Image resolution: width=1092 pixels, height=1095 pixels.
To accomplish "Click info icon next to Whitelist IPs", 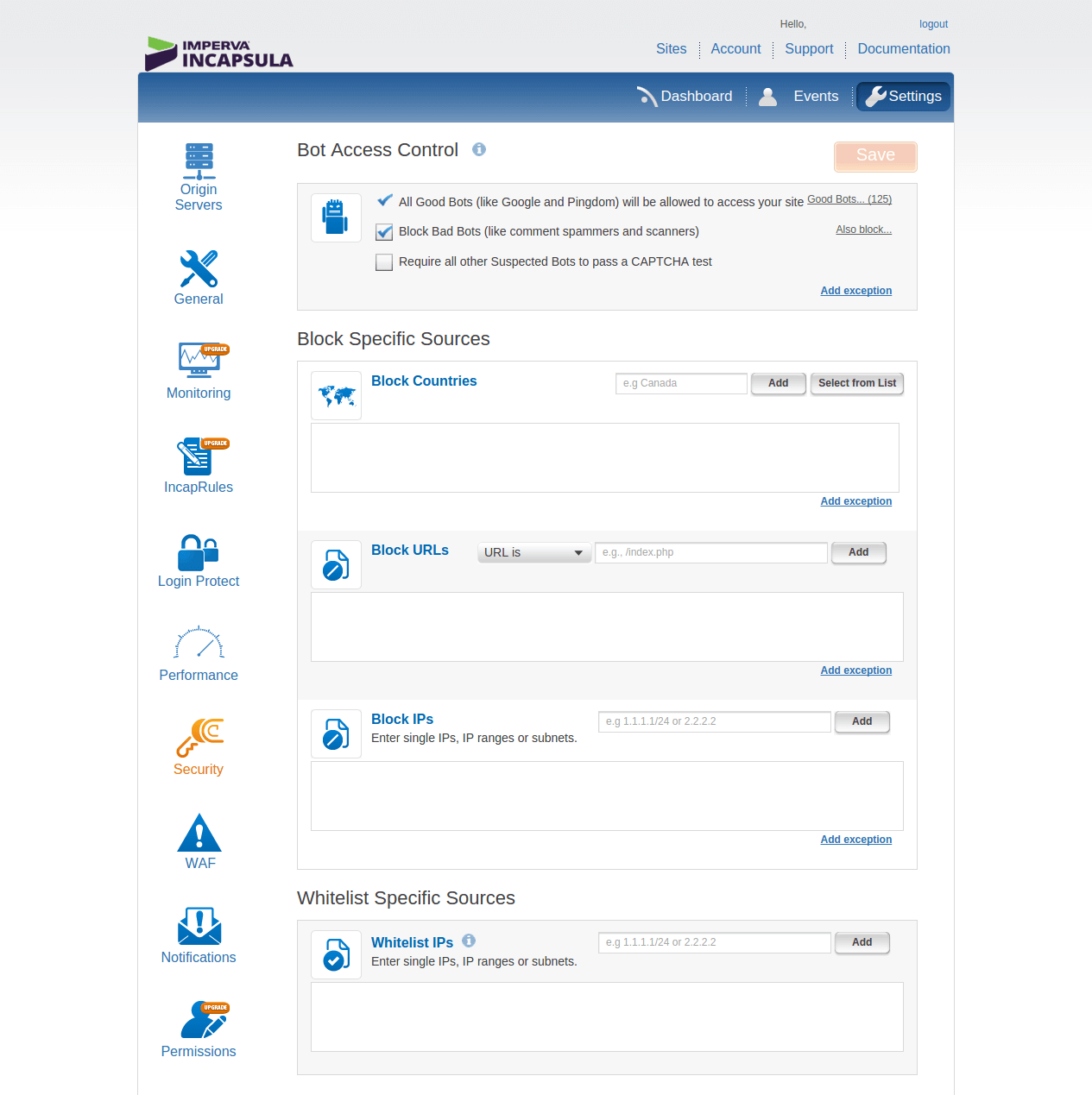I will pyautogui.click(x=469, y=941).
